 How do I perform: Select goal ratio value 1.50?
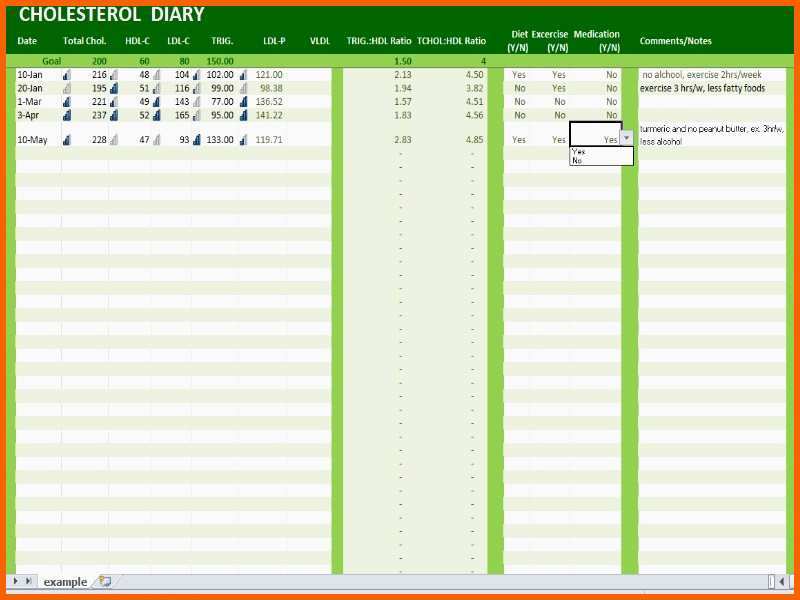tap(403, 61)
